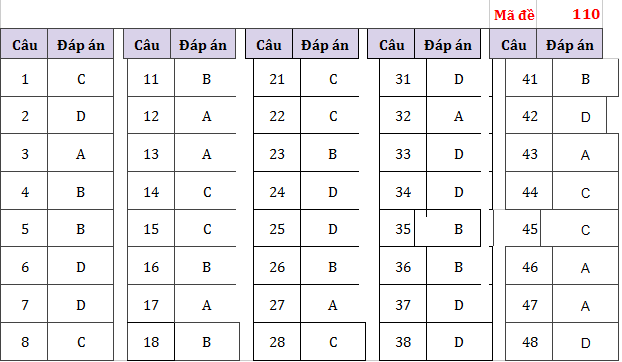Select answer A for question 43
Image resolution: width=622 pixels, height=362 pixels.
pos(586,153)
